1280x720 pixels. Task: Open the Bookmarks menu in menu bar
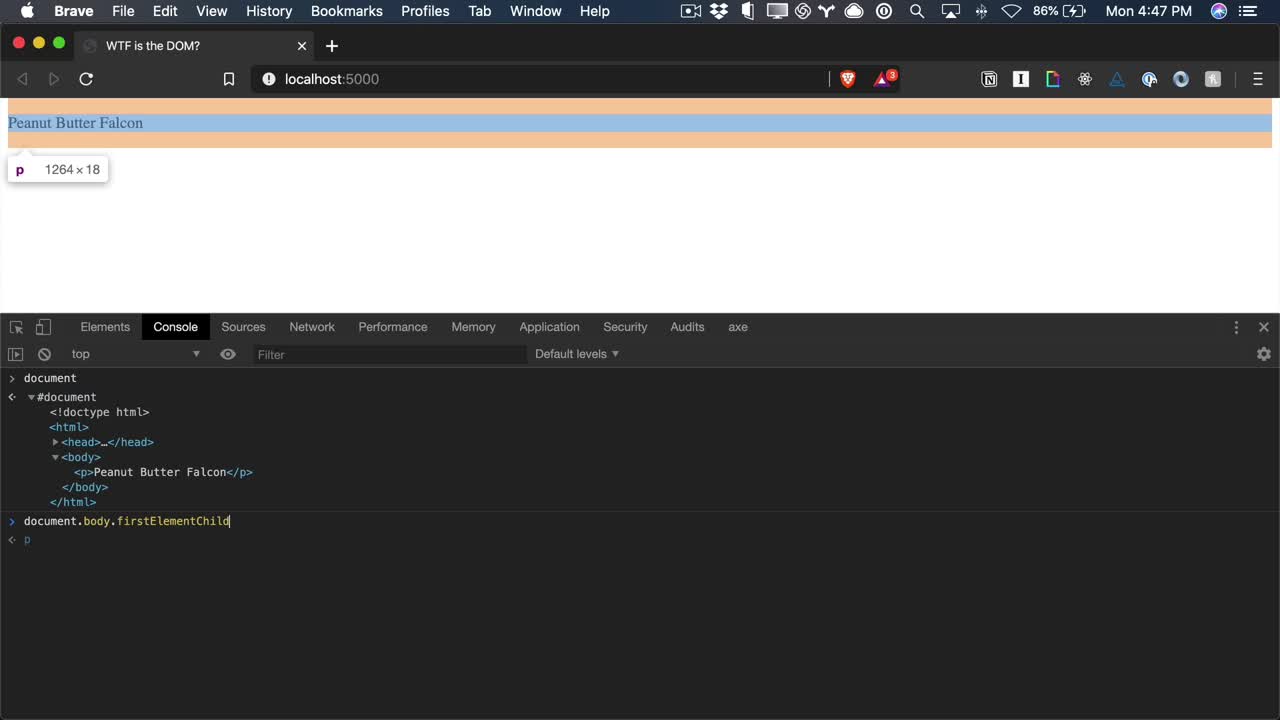coord(346,11)
